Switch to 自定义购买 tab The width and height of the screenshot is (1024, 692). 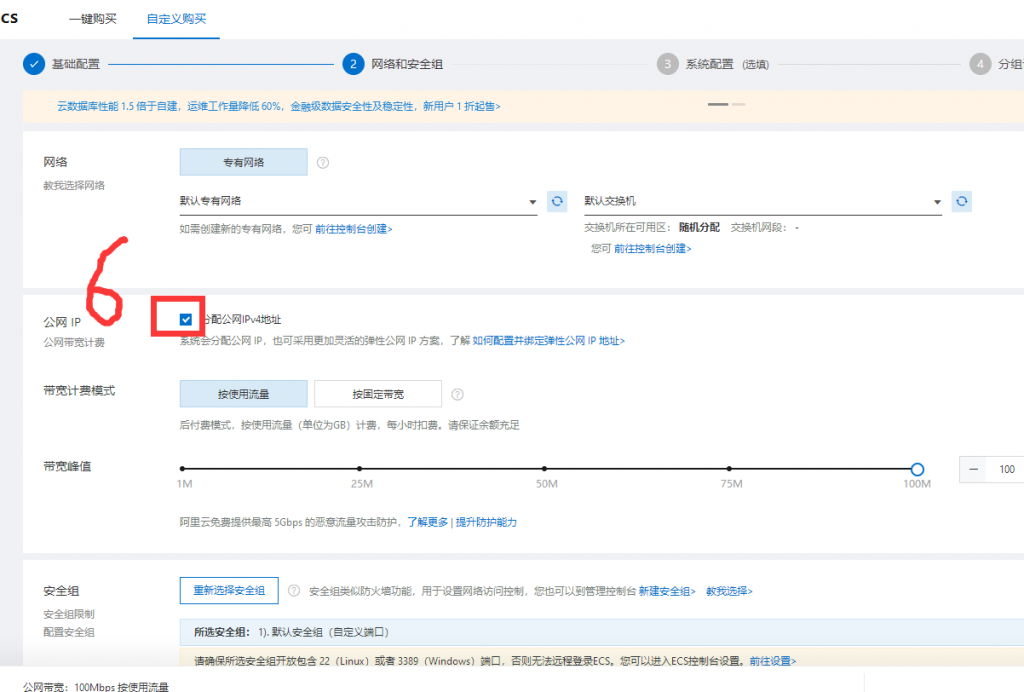pyautogui.click(x=176, y=20)
